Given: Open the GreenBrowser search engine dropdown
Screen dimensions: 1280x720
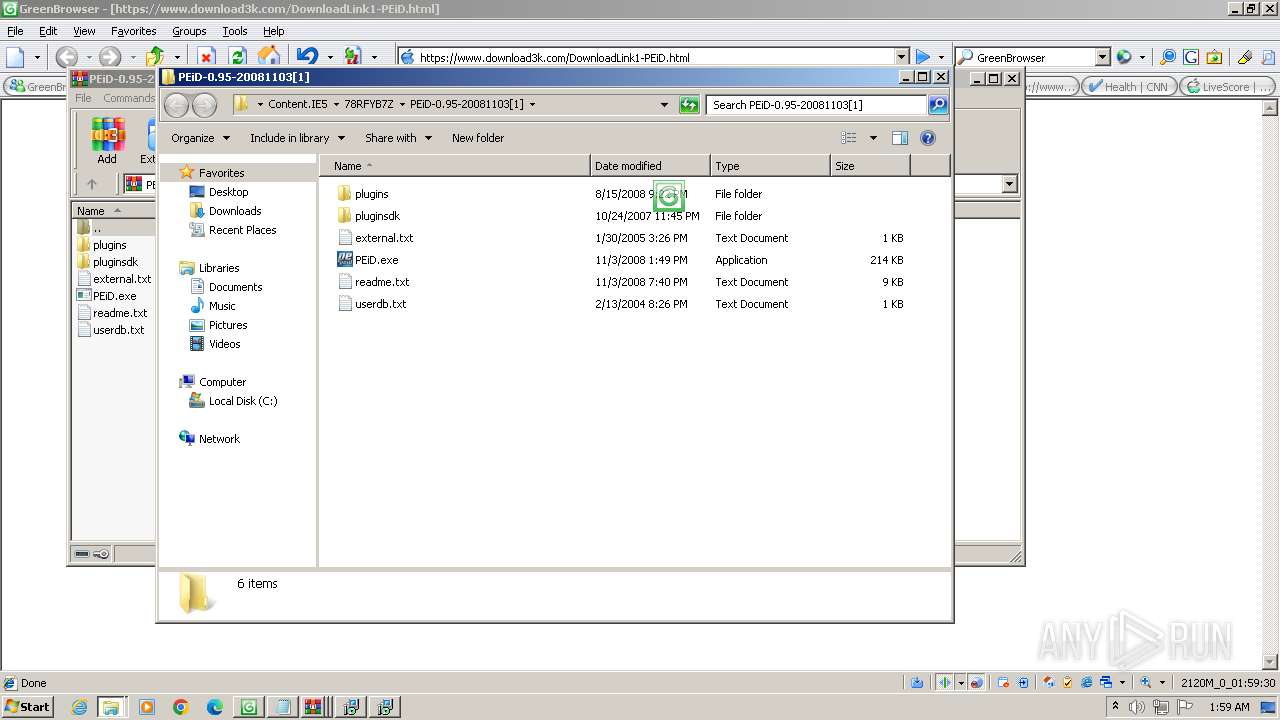Looking at the screenshot, I should point(1102,57).
